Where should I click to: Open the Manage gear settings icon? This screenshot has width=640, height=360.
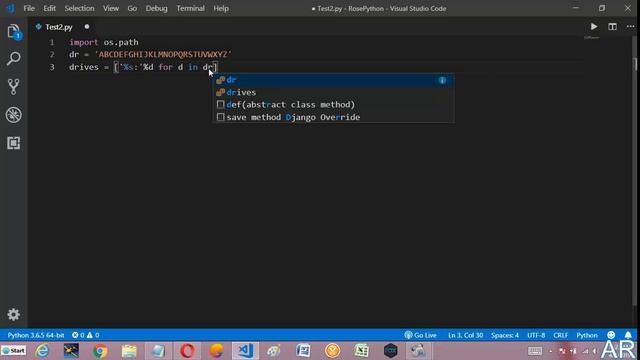pyautogui.click(x=13, y=314)
